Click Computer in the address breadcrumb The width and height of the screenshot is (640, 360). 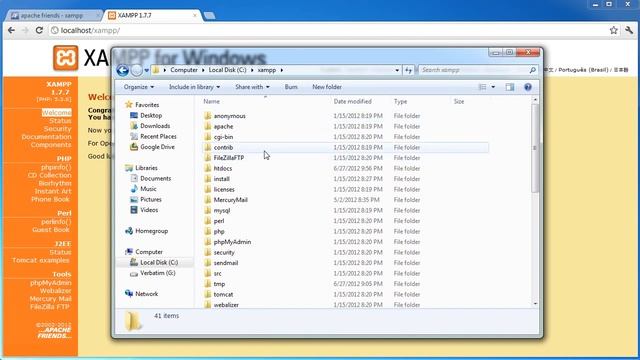184,70
